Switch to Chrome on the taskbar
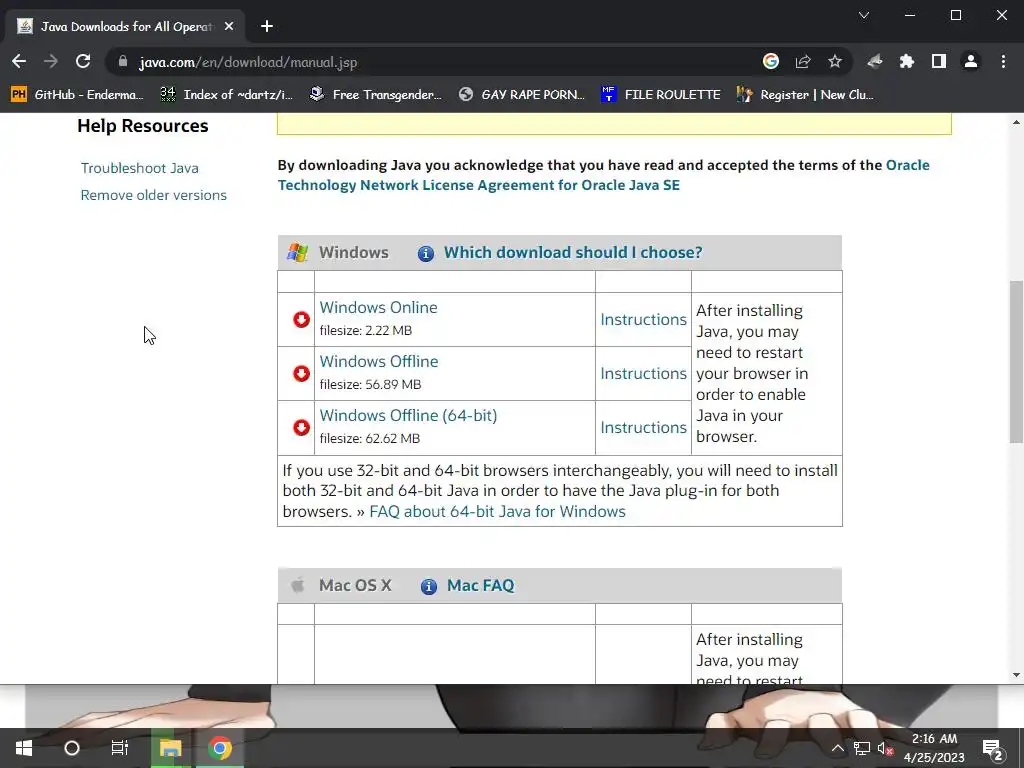Viewport: 1024px width, 768px height. (x=220, y=748)
